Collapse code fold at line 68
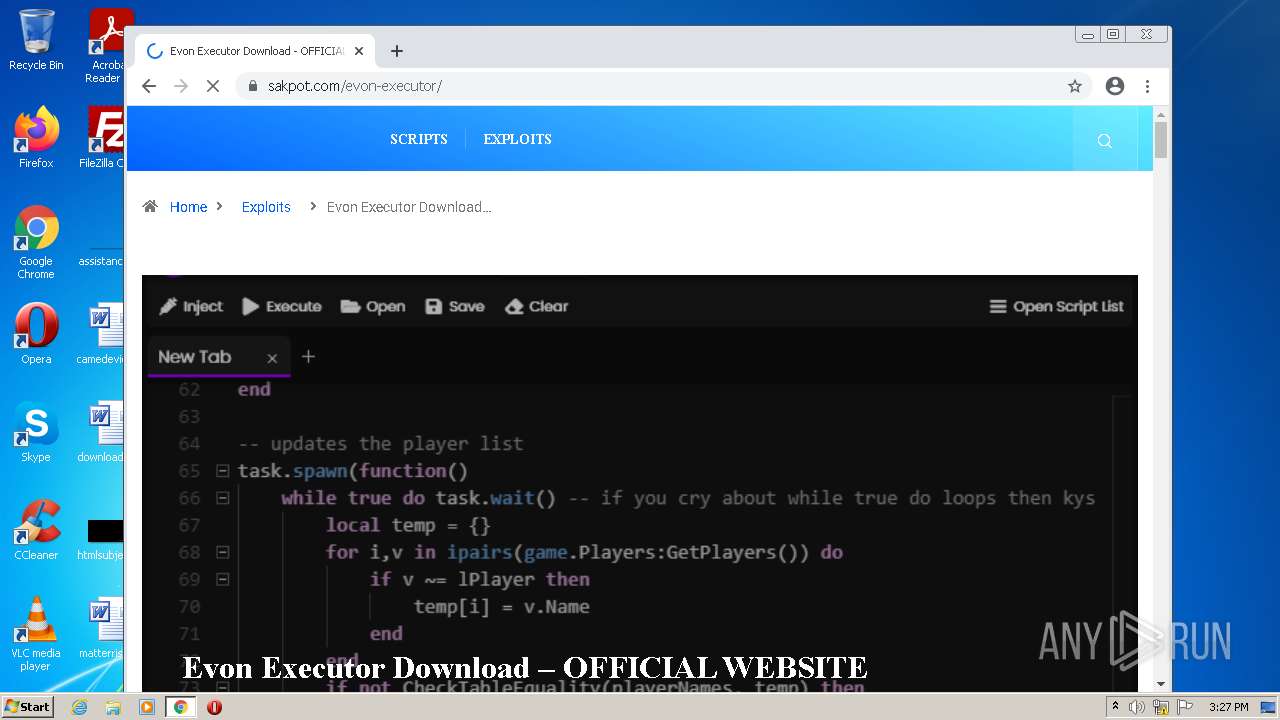Image resolution: width=1280 pixels, height=720 pixels. point(223,552)
